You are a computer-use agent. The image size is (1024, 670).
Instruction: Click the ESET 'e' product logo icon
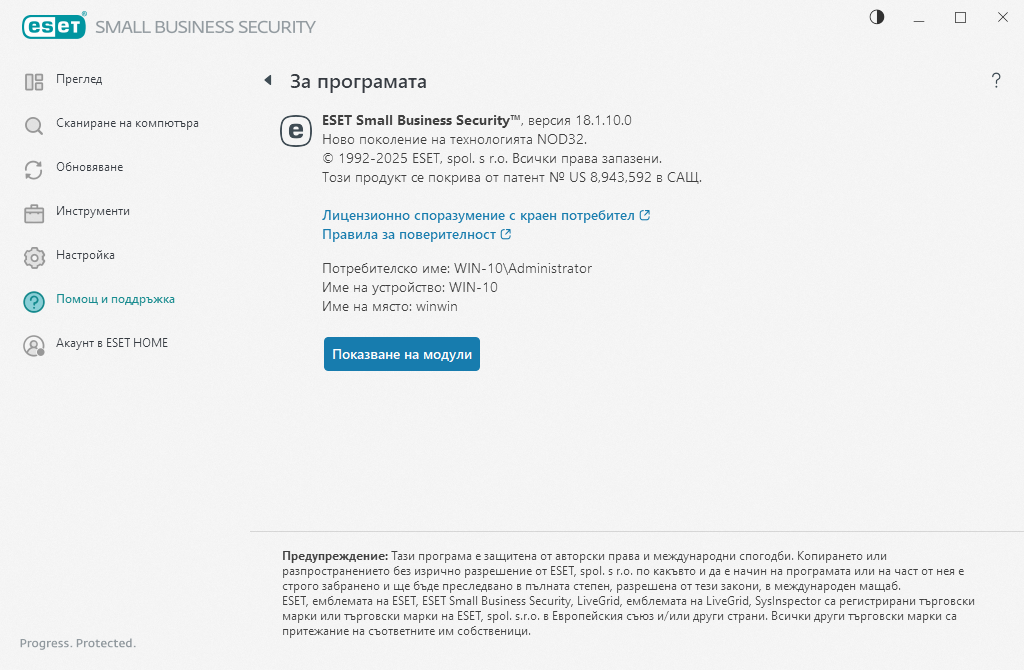coord(293,129)
